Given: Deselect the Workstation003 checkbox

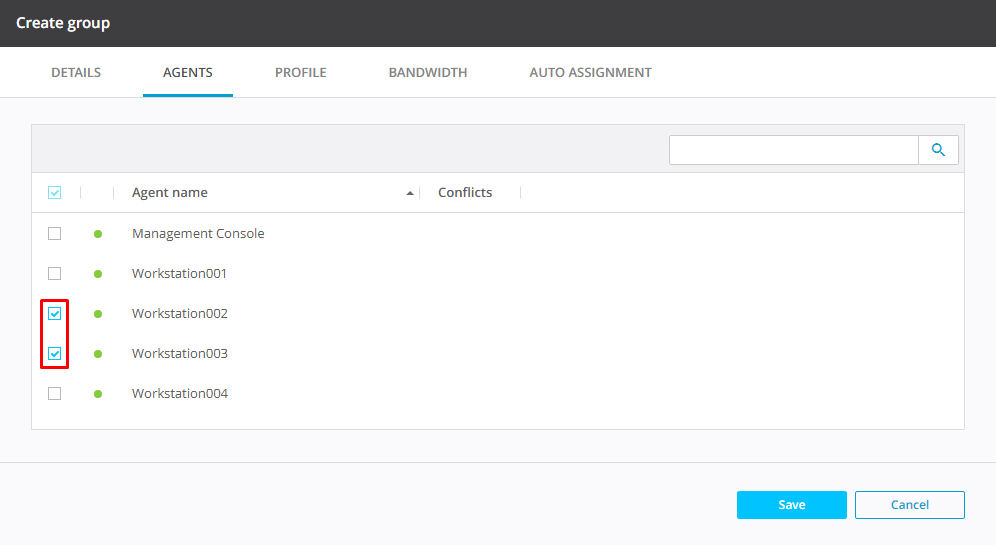Looking at the screenshot, I should 55,354.
